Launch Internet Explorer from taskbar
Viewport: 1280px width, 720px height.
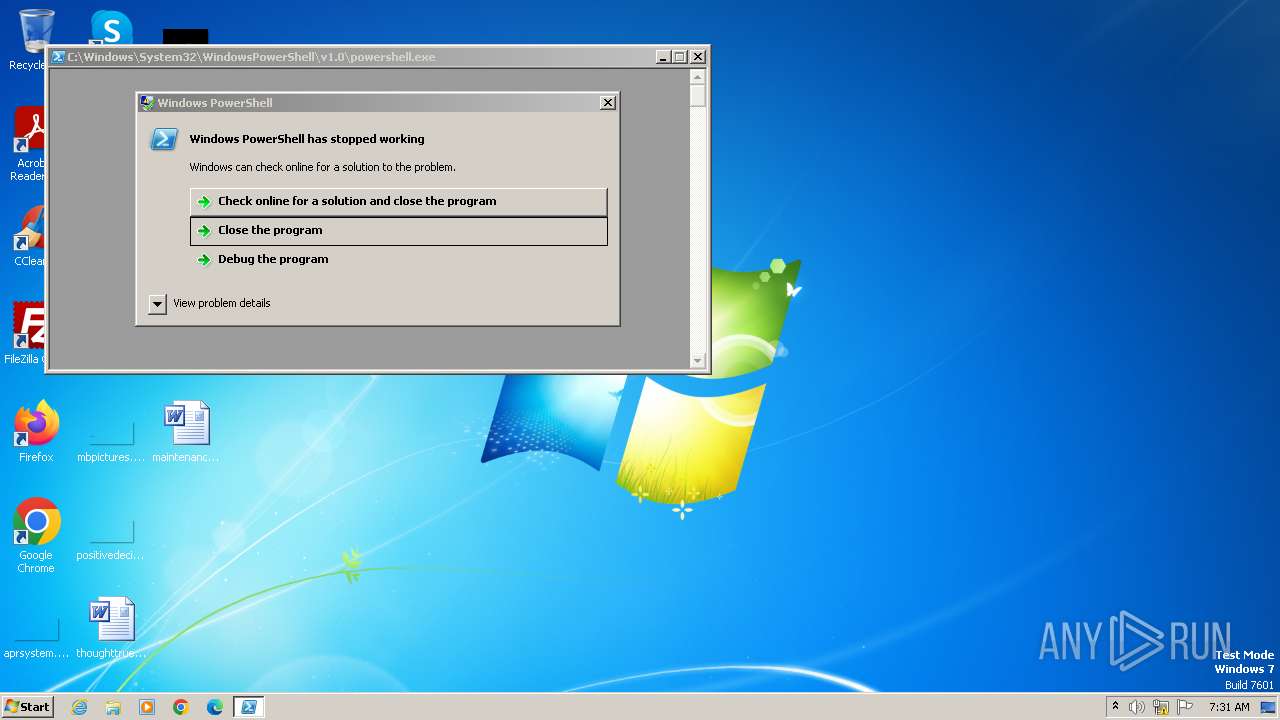80,707
